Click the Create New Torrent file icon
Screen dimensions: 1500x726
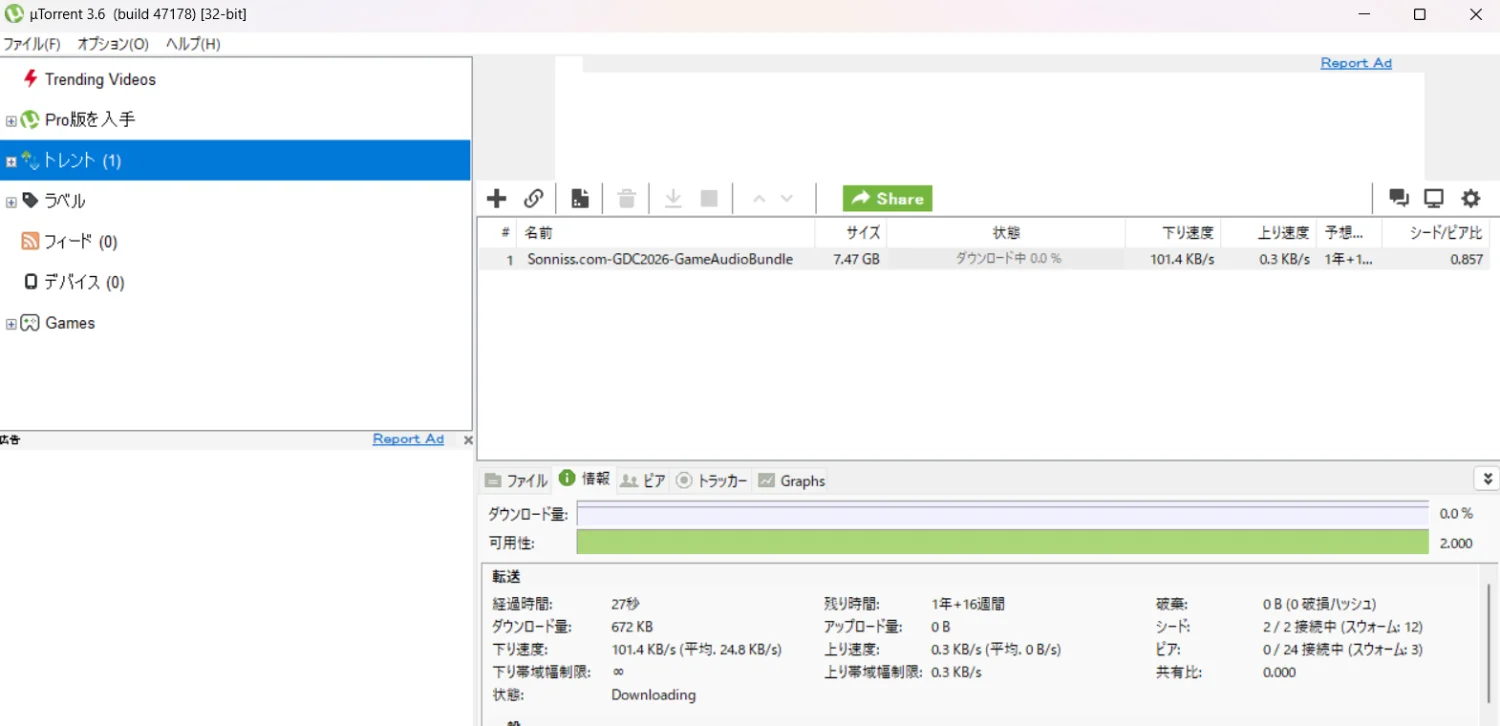pyautogui.click(x=580, y=199)
